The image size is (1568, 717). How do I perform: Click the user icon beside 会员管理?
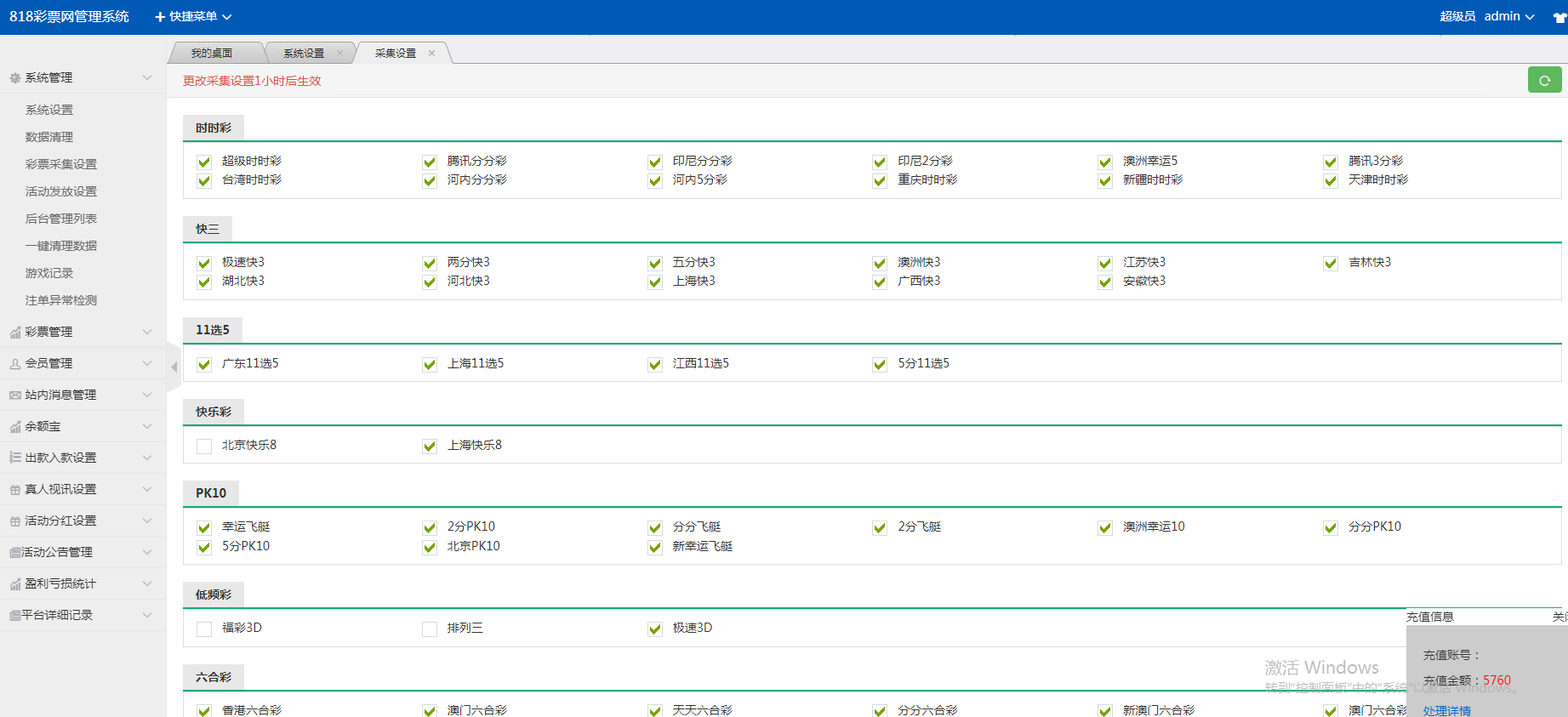[x=14, y=364]
